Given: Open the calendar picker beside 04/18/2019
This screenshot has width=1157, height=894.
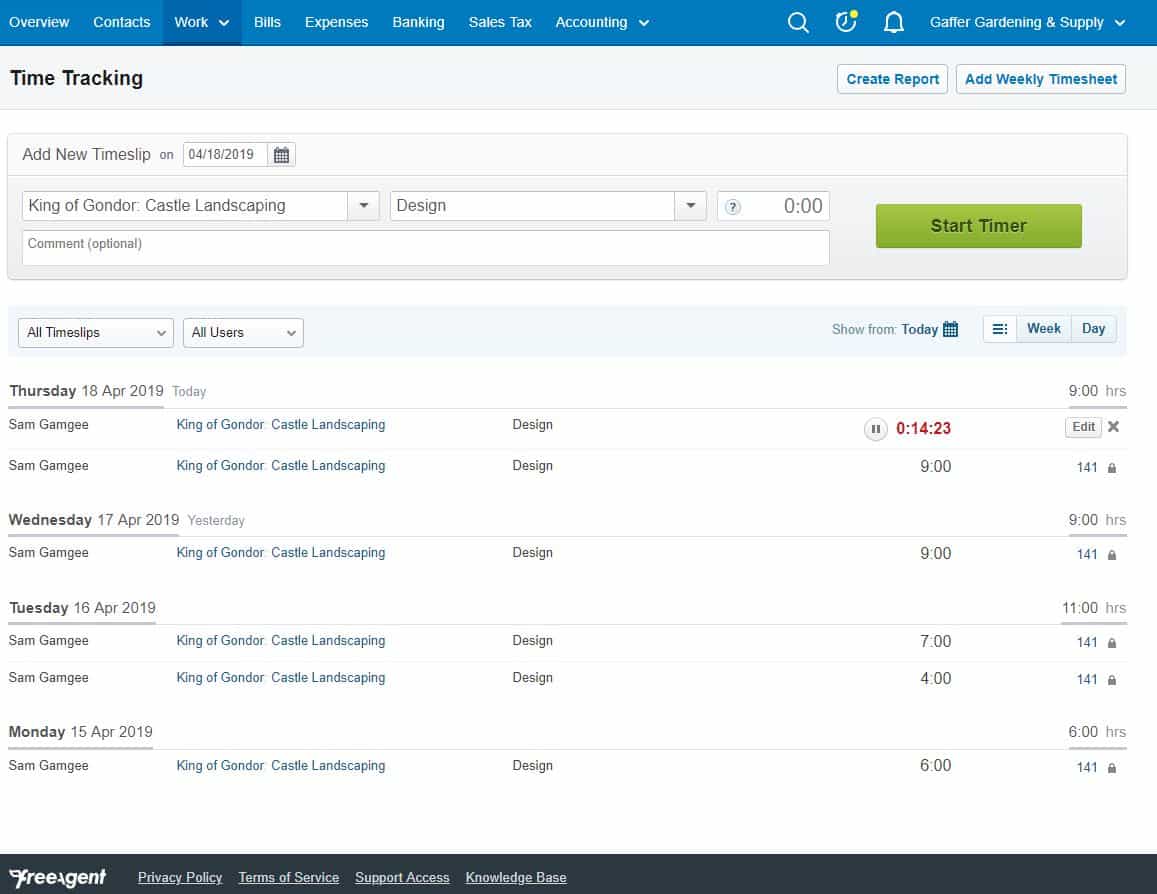Looking at the screenshot, I should tap(281, 155).
